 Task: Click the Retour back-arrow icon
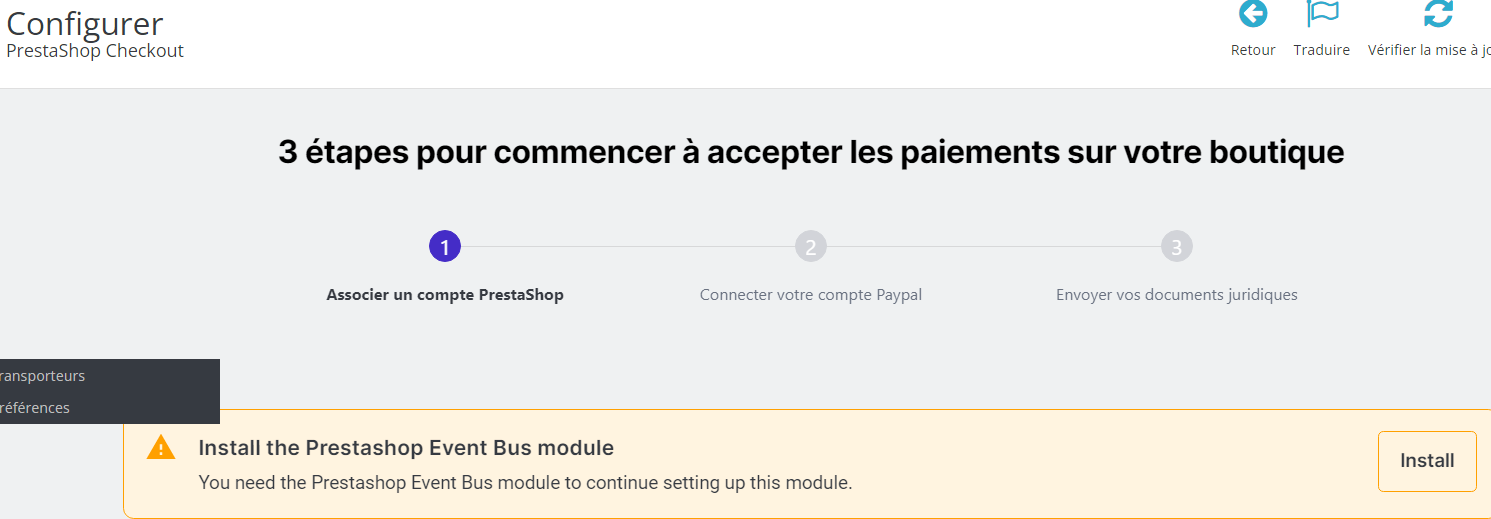[x=1253, y=14]
